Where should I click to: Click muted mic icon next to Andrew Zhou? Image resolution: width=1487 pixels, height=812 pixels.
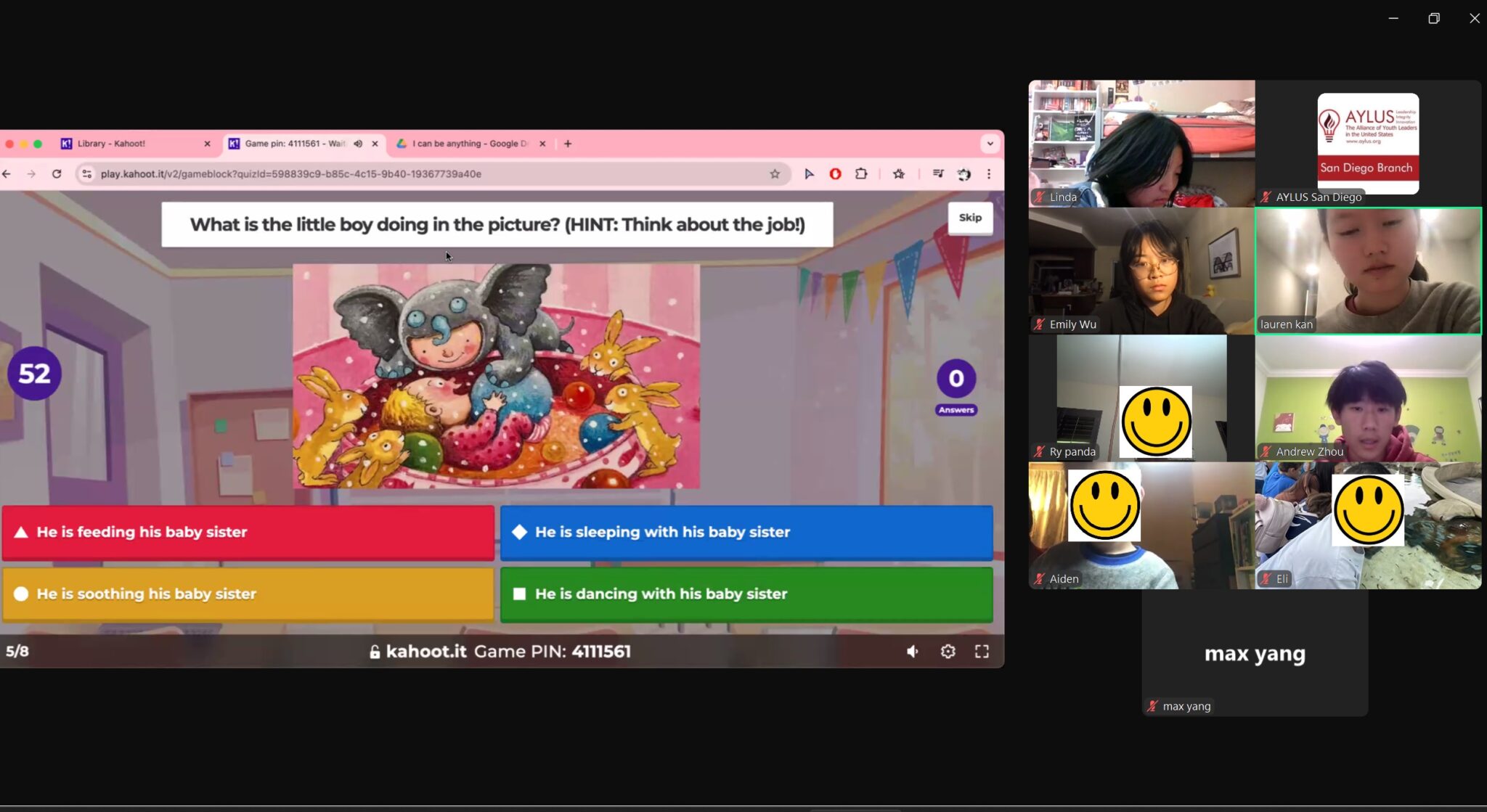(x=1266, y=451)
